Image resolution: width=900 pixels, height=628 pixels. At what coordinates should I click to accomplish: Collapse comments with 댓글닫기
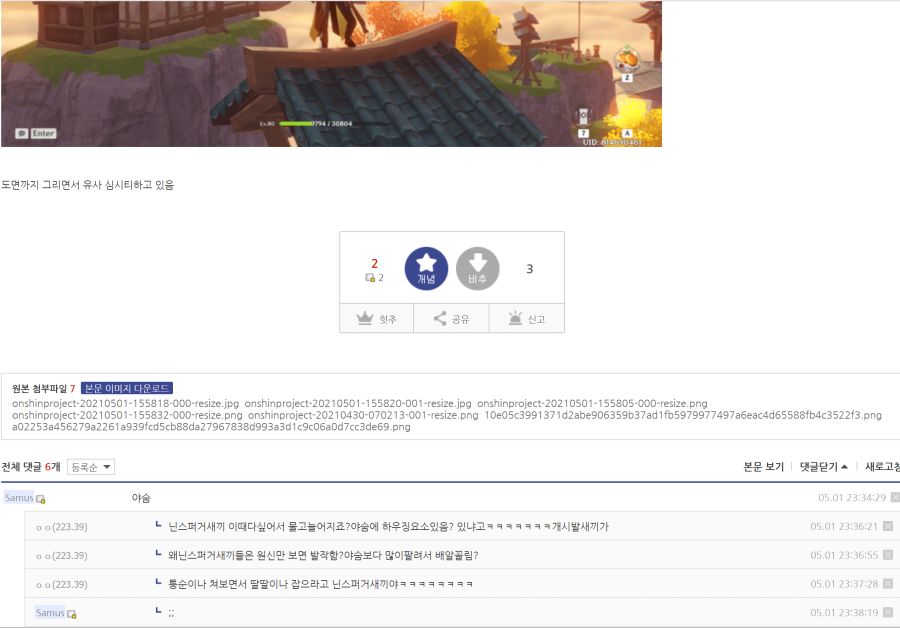pos(824,467)
